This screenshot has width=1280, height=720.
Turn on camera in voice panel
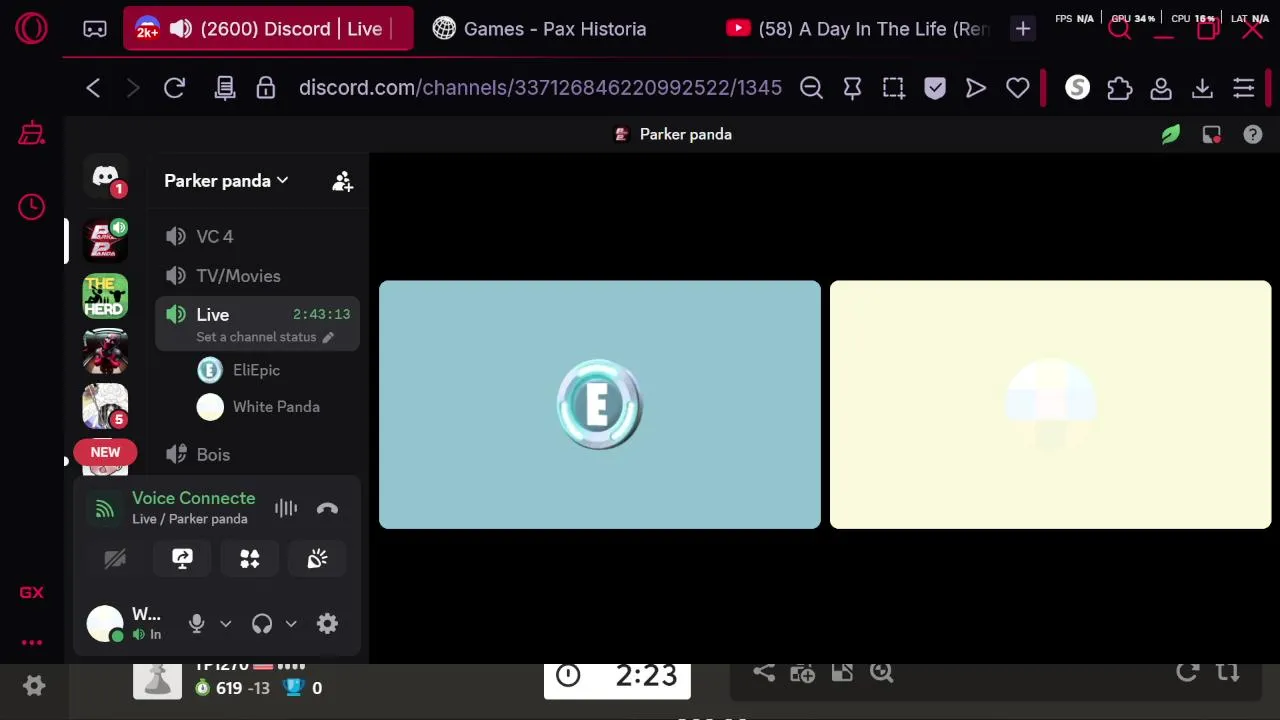115,559
